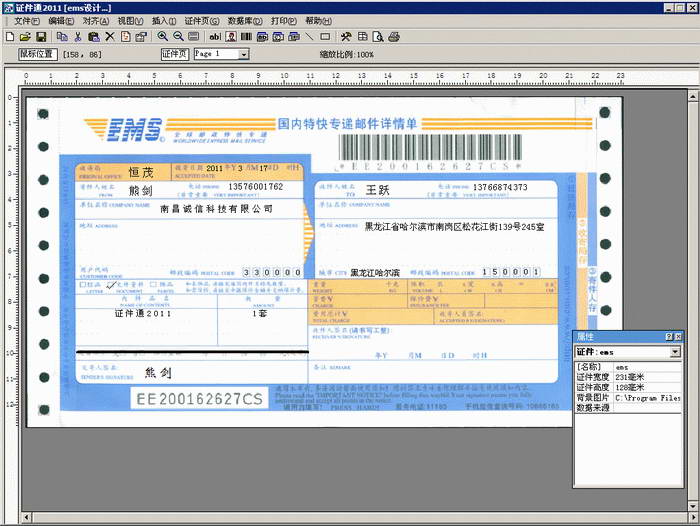The width and height of the screenshot is (700, 526).
Task: Click the 鼠标位置 label box
Action: coord(38,54)
